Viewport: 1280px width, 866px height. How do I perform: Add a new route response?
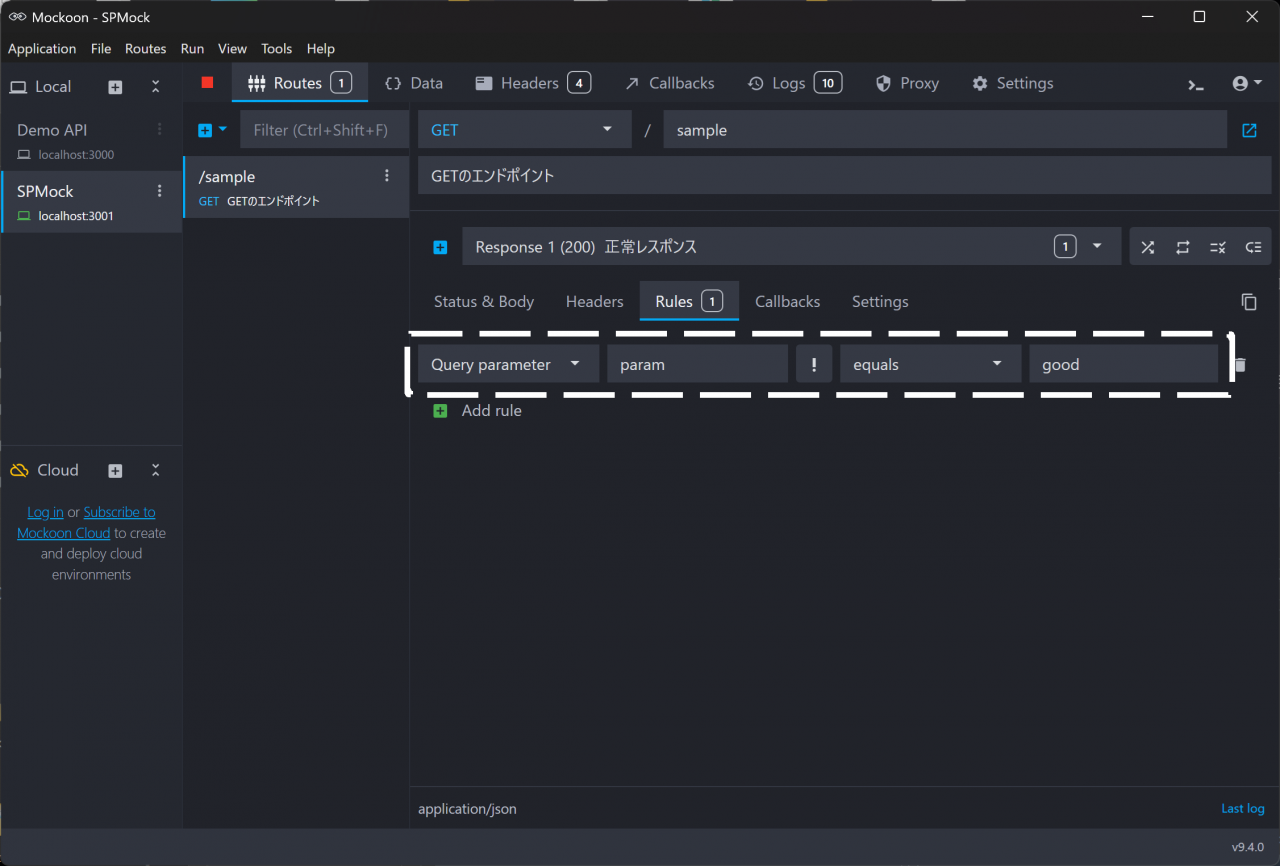(440, 247)
